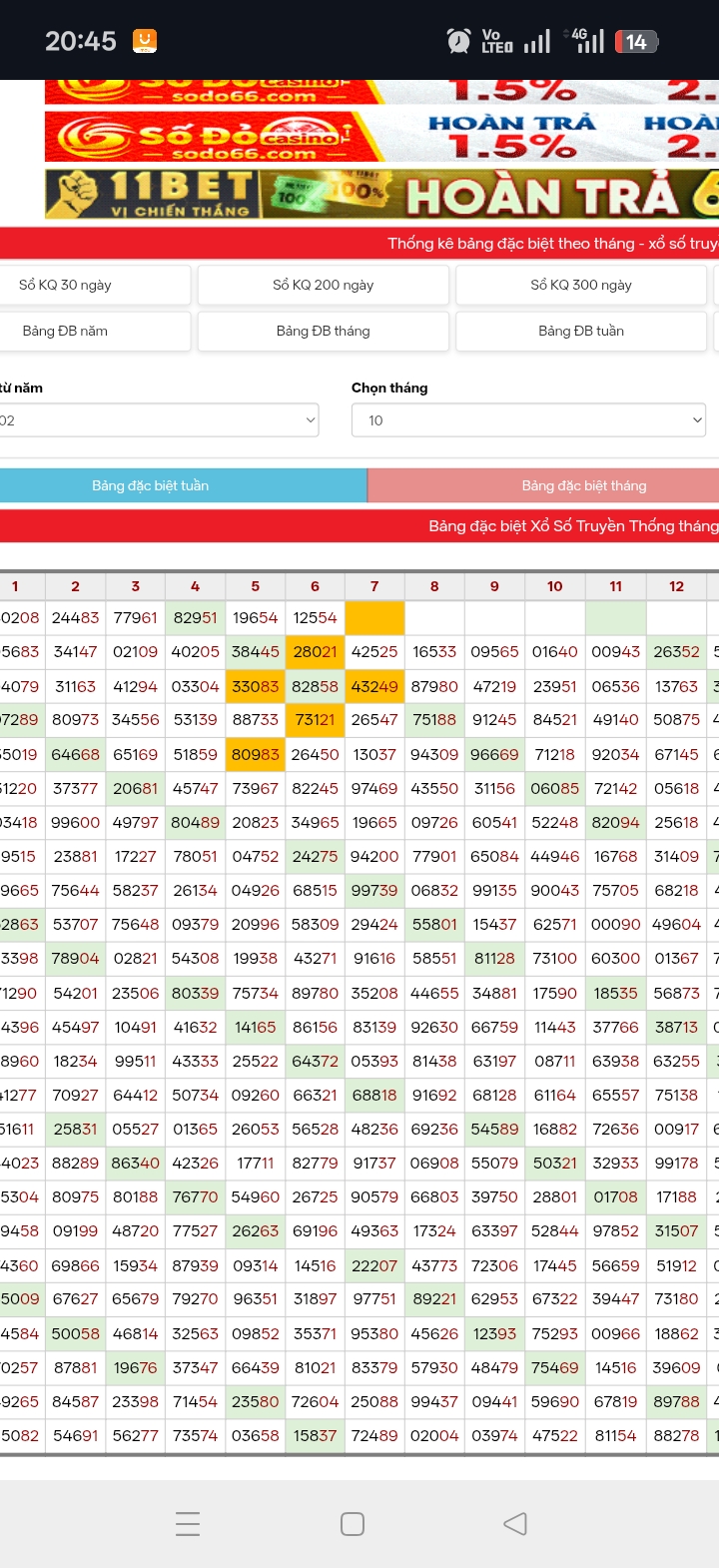Tap the cell 16533 in column 8
The height and width of the screenshot is (1568, 719).
point(434,651)
